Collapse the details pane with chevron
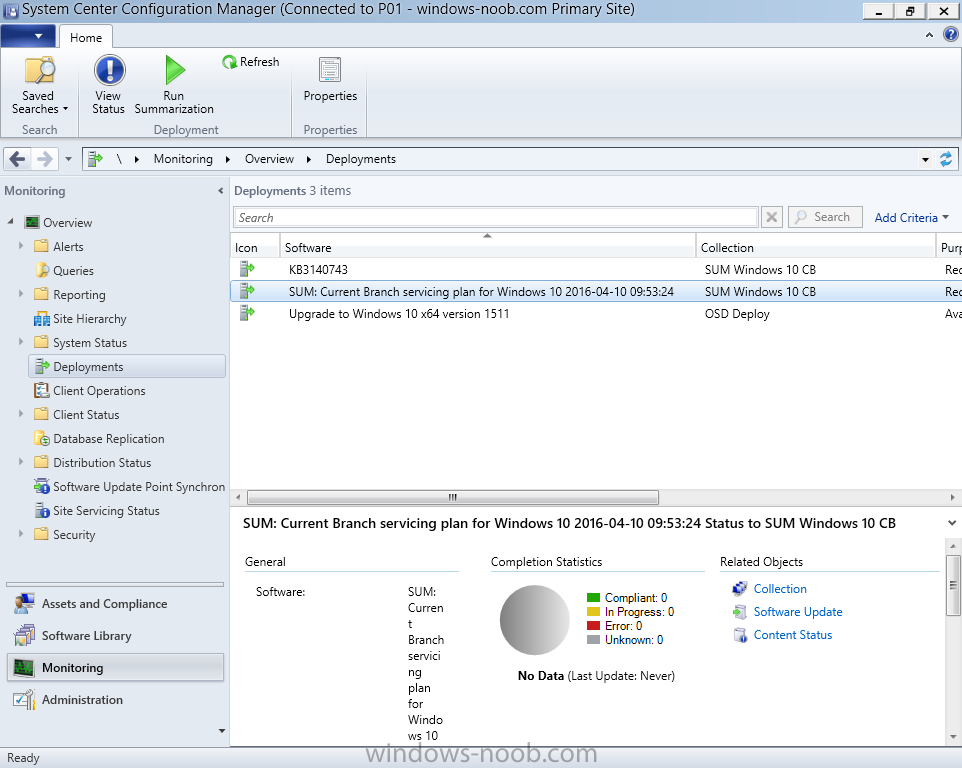The image size is (962, 768). pyautogui.click(x=952, y=523)
